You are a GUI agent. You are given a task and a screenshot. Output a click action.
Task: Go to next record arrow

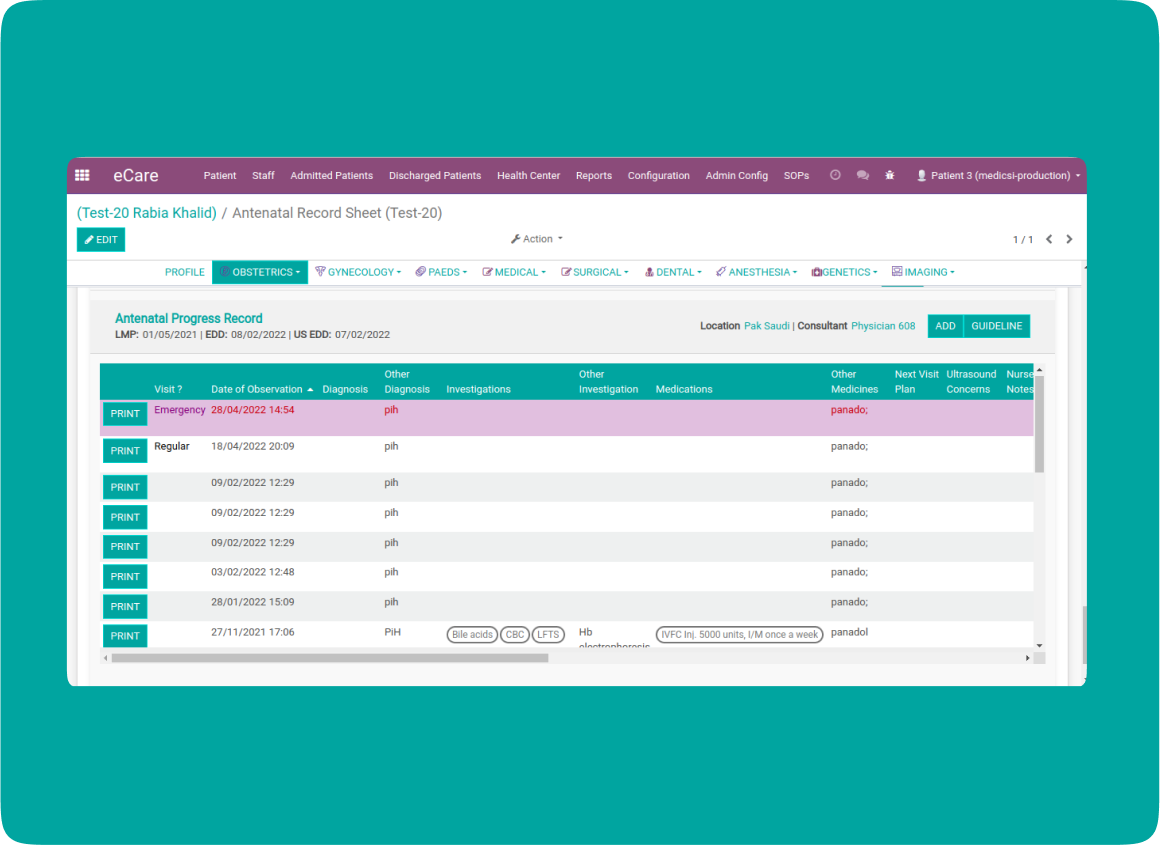pyautogui.click(x=1069, y=239)
